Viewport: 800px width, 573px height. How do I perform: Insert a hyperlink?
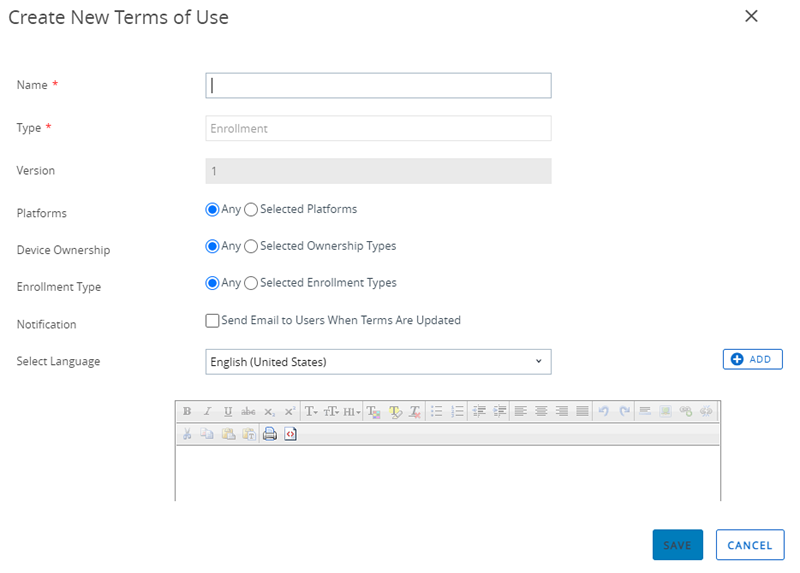click(x=686, y=411)
